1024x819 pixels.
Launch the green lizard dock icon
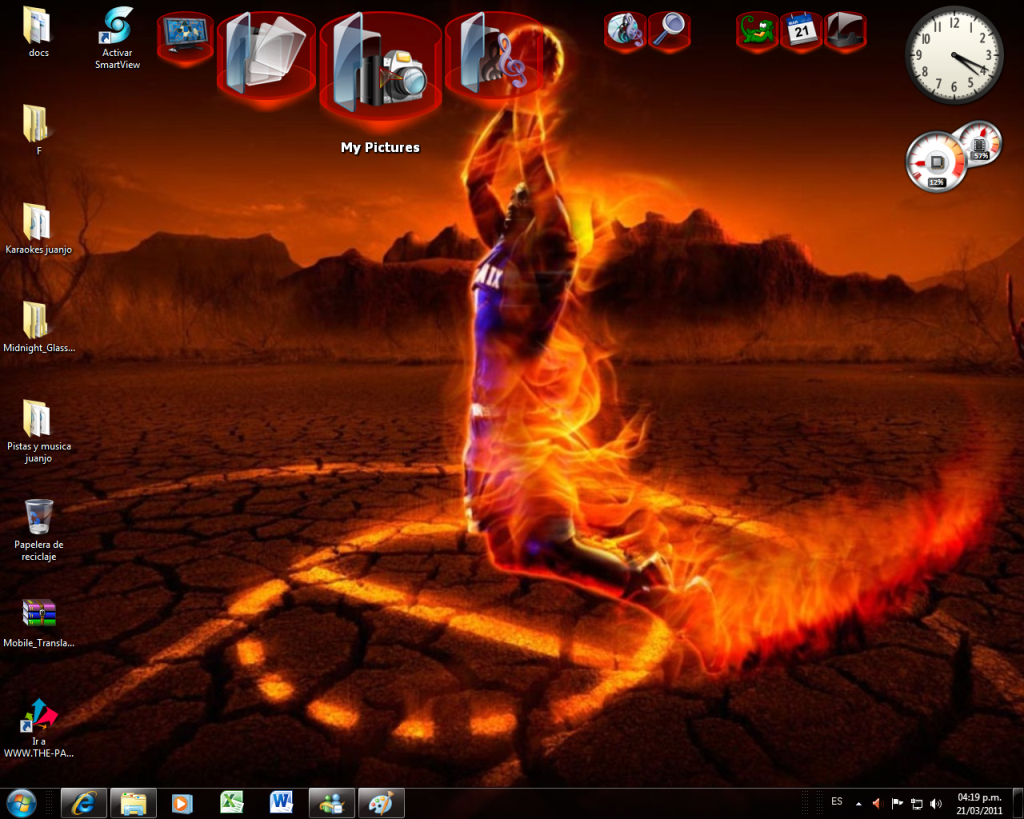coord(757,31)
